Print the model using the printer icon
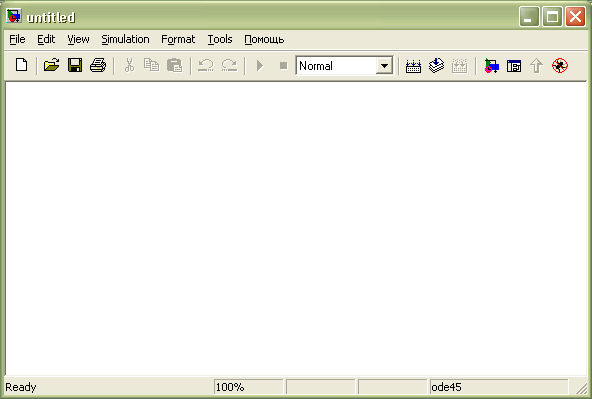Viewport: 592px width, 399px height. pyautogui.click(x=98, y=65)
